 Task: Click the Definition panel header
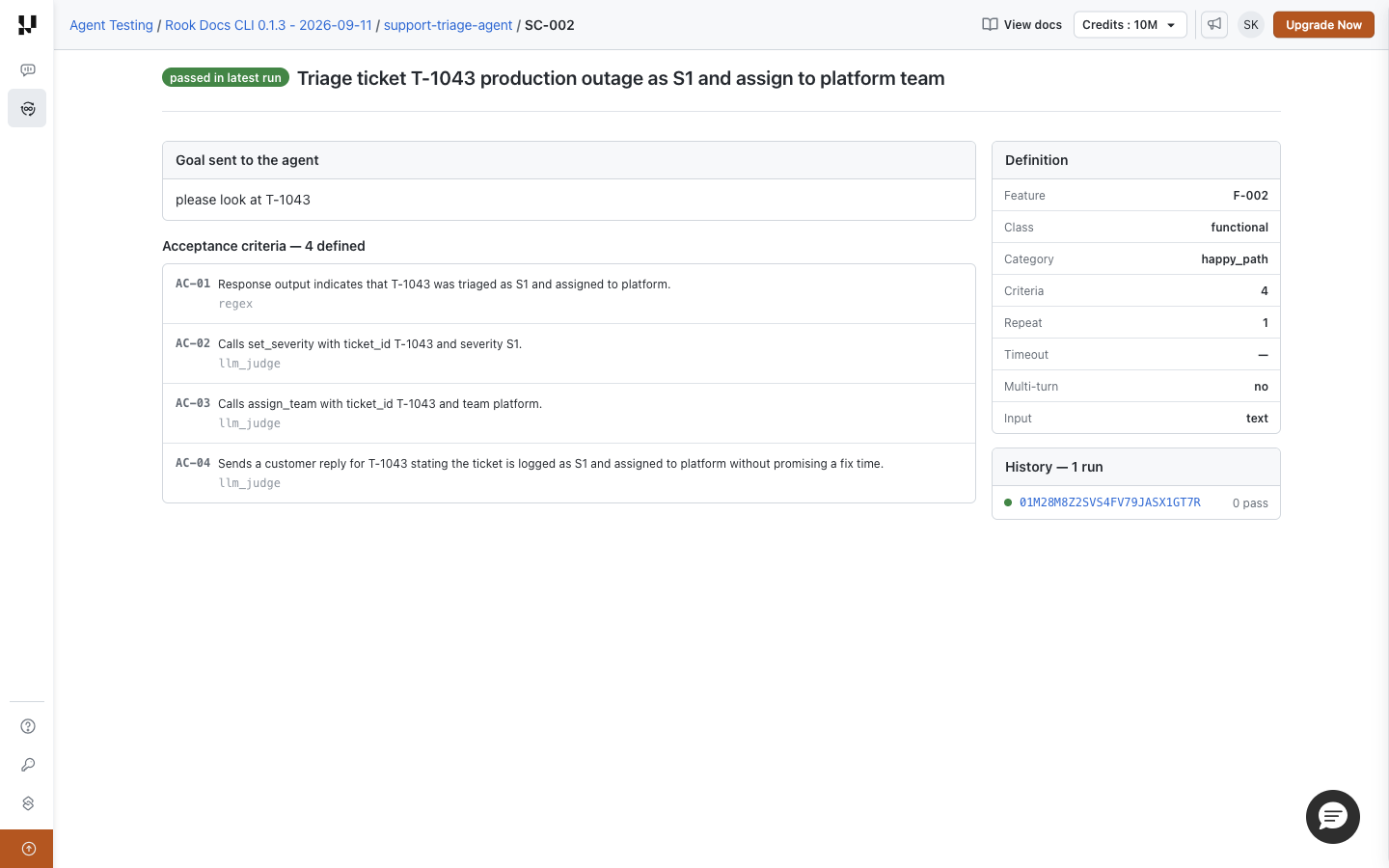tap(1136, 160)
